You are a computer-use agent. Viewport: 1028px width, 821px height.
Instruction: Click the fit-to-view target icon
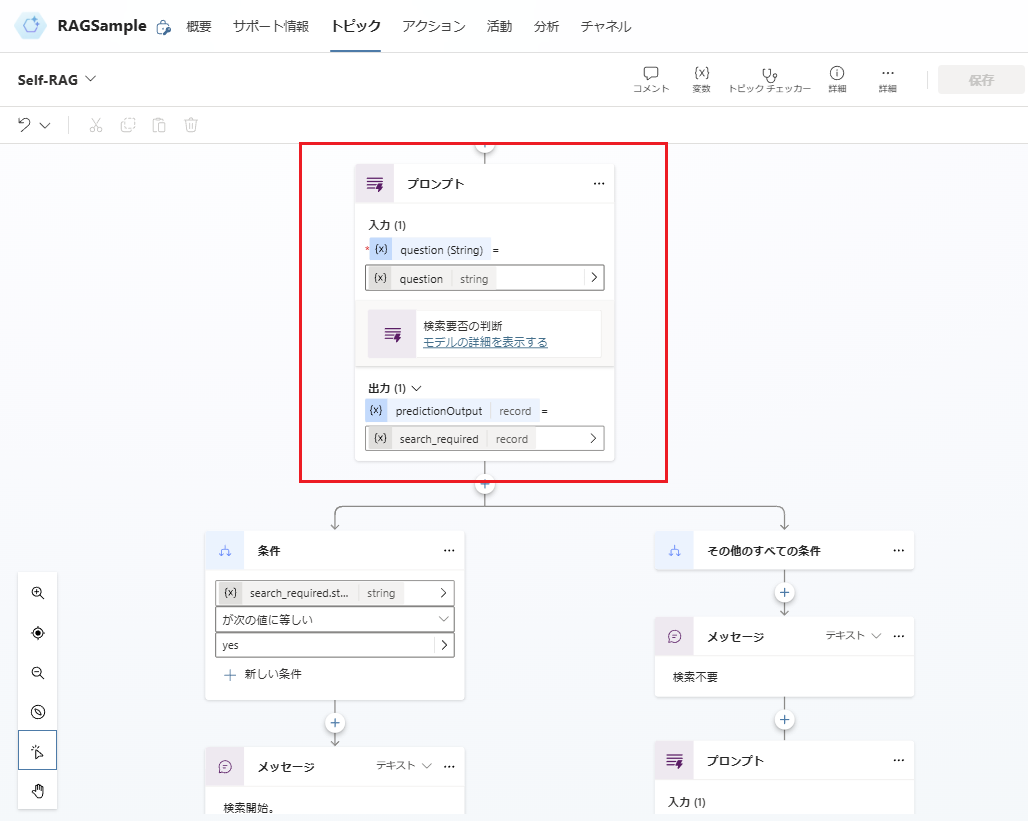coord(37,632)
